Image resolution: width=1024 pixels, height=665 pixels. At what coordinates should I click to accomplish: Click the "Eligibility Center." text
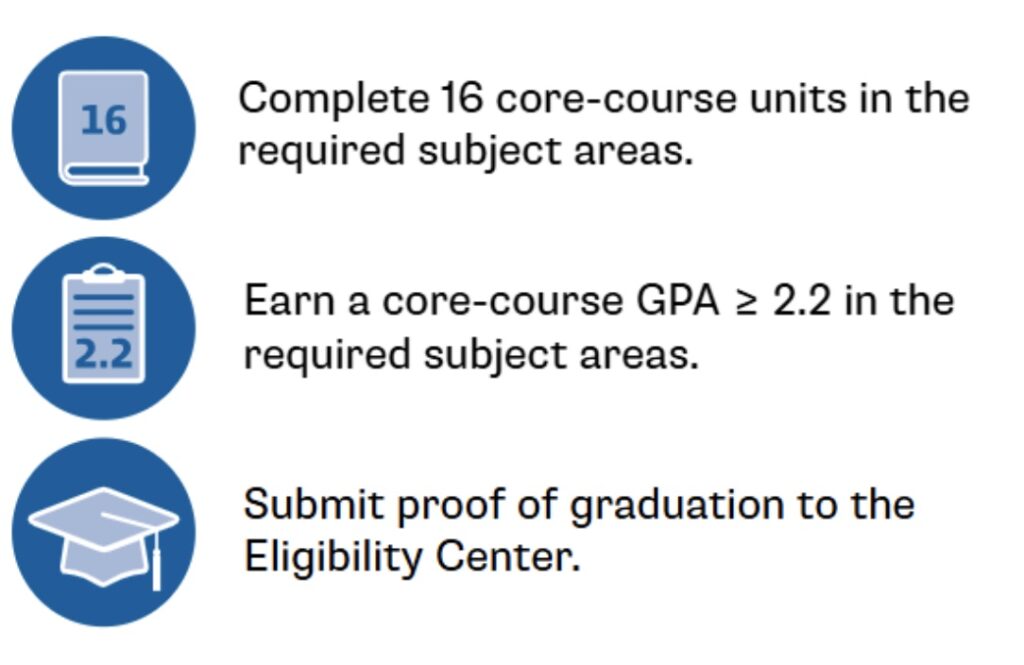(x=412, y=559)
